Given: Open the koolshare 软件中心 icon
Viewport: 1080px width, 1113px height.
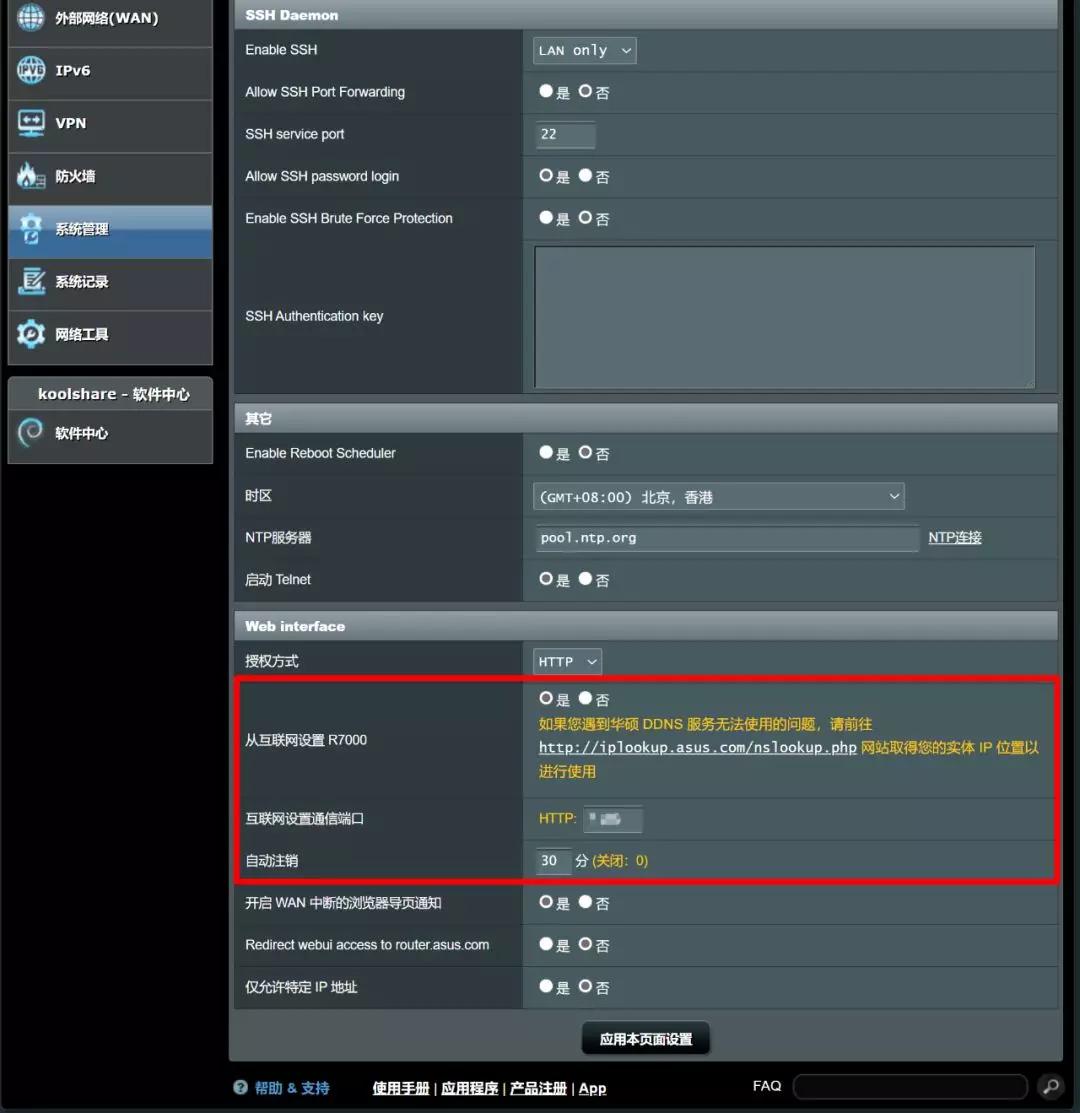Looking at the screenshot, I should [x=30, y=433].
